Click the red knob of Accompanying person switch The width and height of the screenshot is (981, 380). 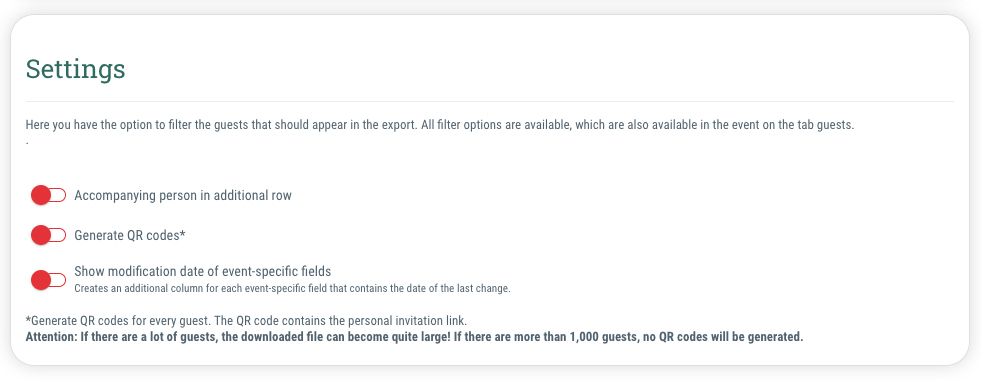pyautogui.click(x=41, y=195)
